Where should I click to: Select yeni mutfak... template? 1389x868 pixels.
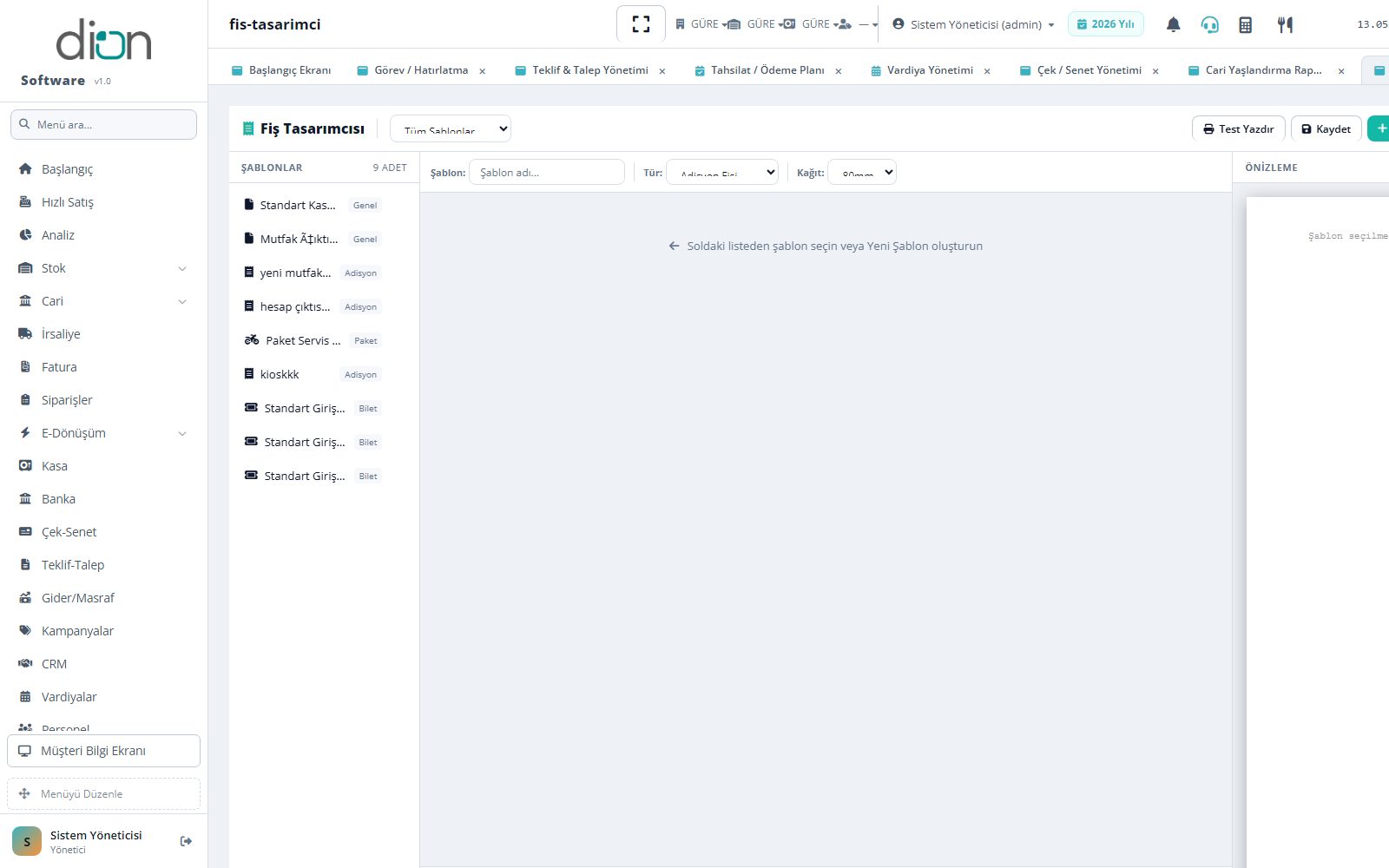coord(324,273)
